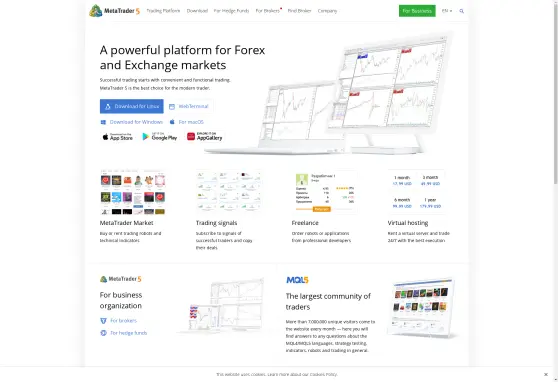Open the Huawei AppGallery badge

tap(205, 137)
